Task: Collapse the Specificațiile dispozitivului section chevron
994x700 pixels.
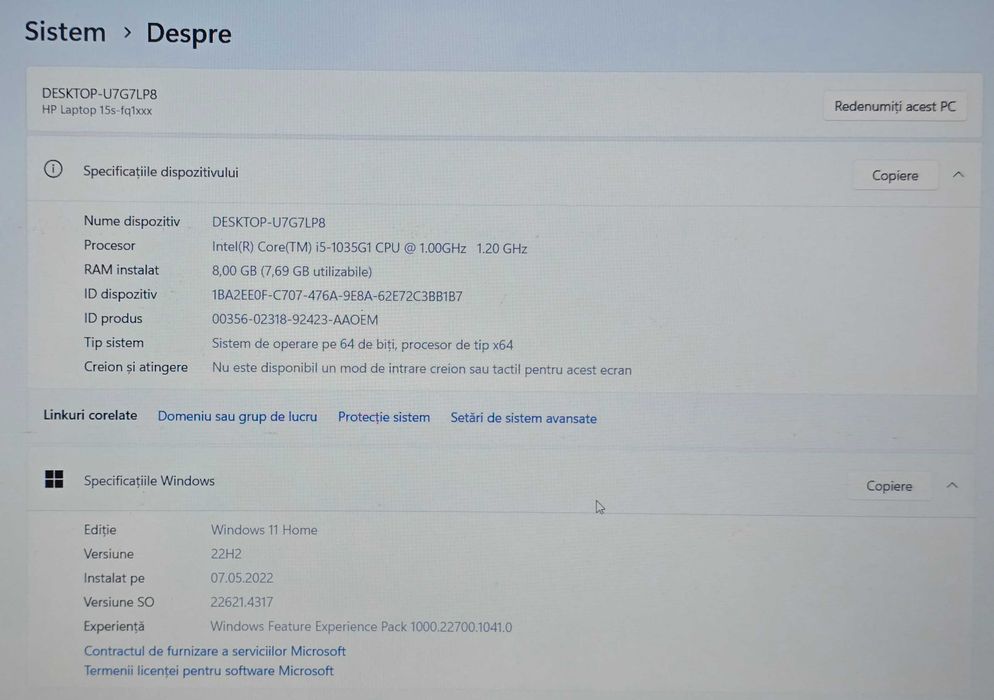Action: tap(958, 174)
